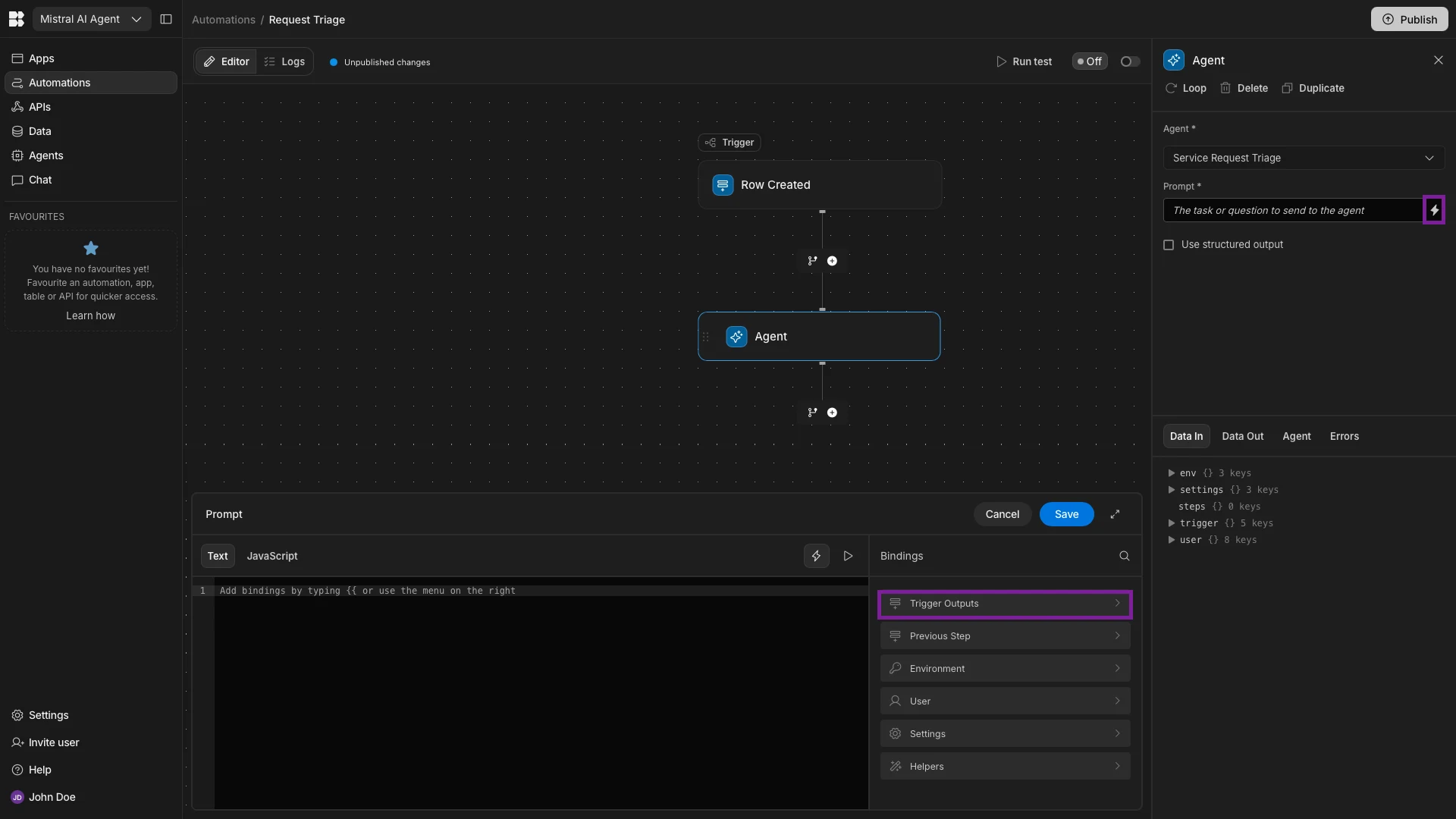Click into the prompt text editor area
This screenshot has width=1456, height=819.
click(540, 682)
